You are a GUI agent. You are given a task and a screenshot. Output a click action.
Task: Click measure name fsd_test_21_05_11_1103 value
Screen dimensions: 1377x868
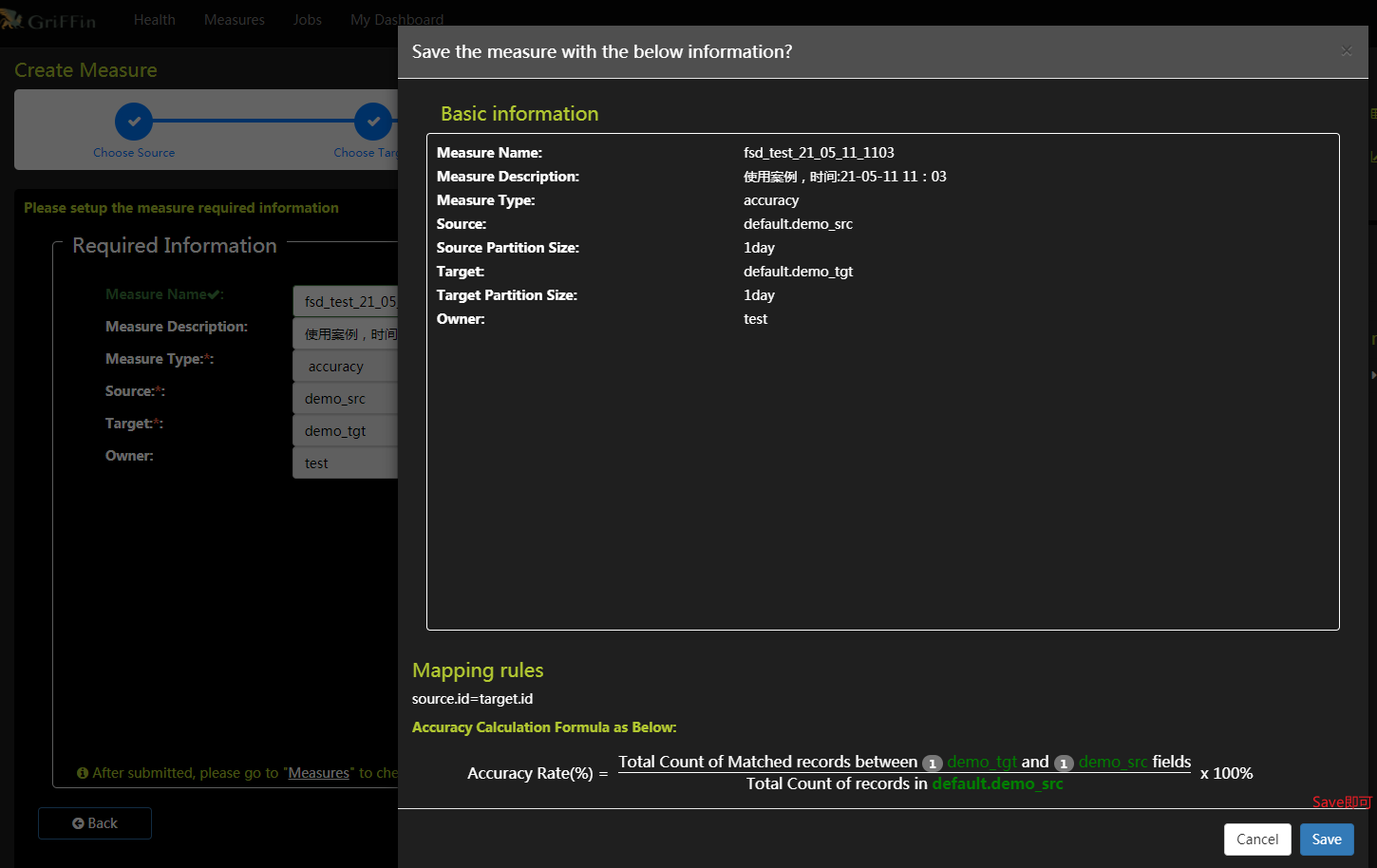(x=819, y=152)
